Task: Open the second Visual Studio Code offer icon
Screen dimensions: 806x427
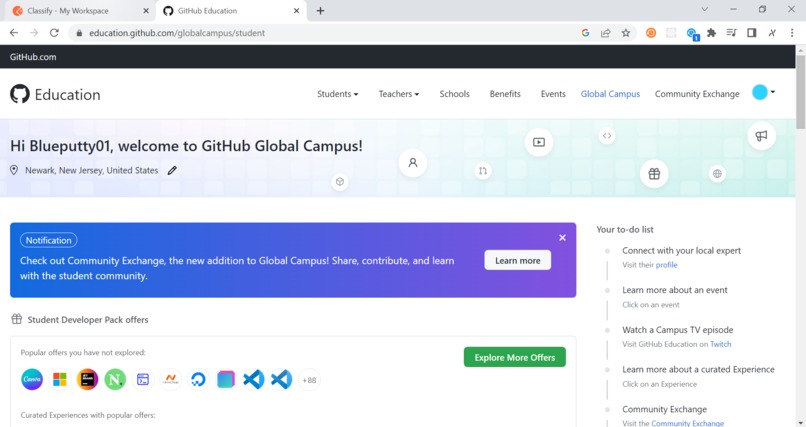Action: tap(282, 380)
